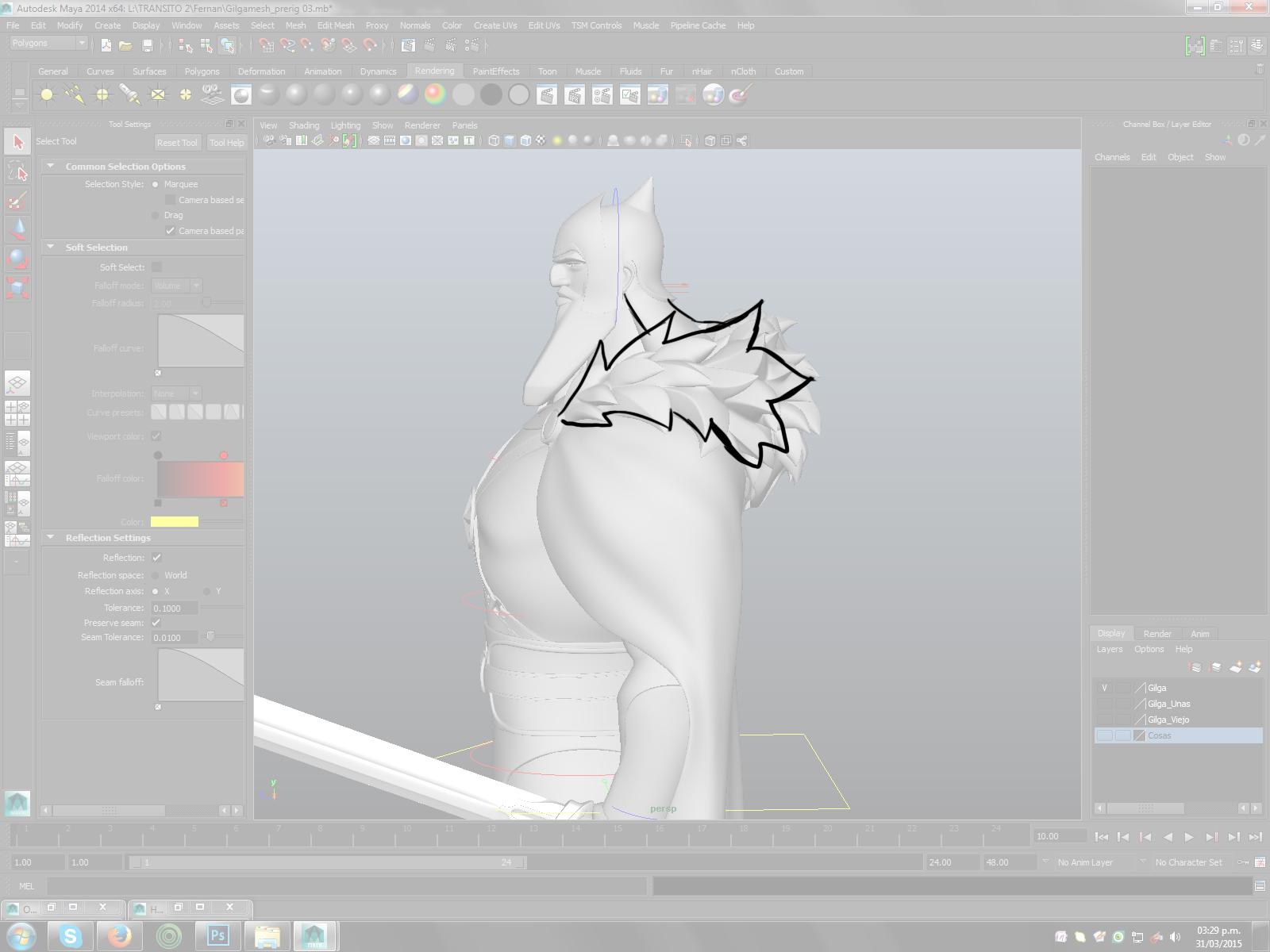Select the Paint Selection tool
This screenshot has height=952, width=1270.
pos(17,200)
